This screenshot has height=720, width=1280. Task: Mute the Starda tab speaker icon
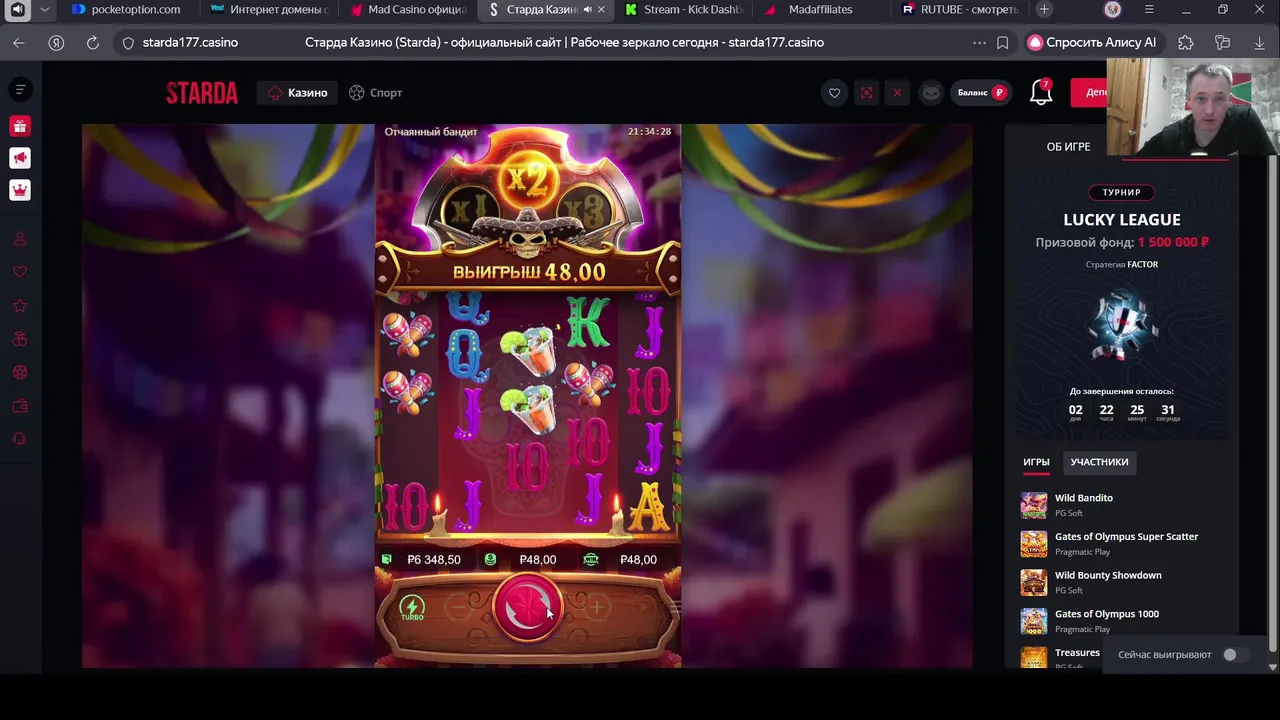[587, 9]
